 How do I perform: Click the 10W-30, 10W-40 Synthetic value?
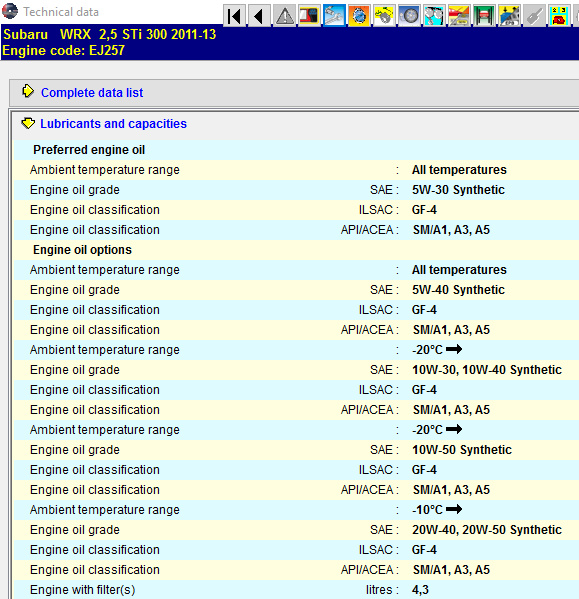click(487, 370)
